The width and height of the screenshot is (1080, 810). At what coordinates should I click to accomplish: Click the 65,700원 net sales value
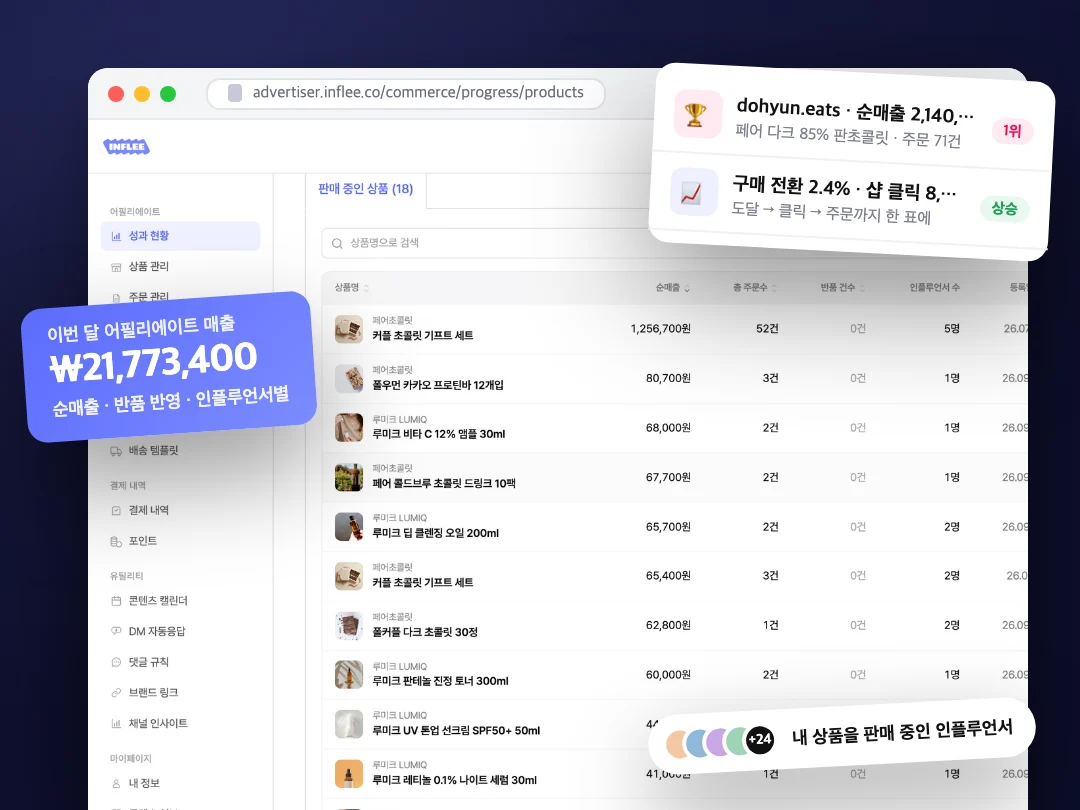click(668, 527)
